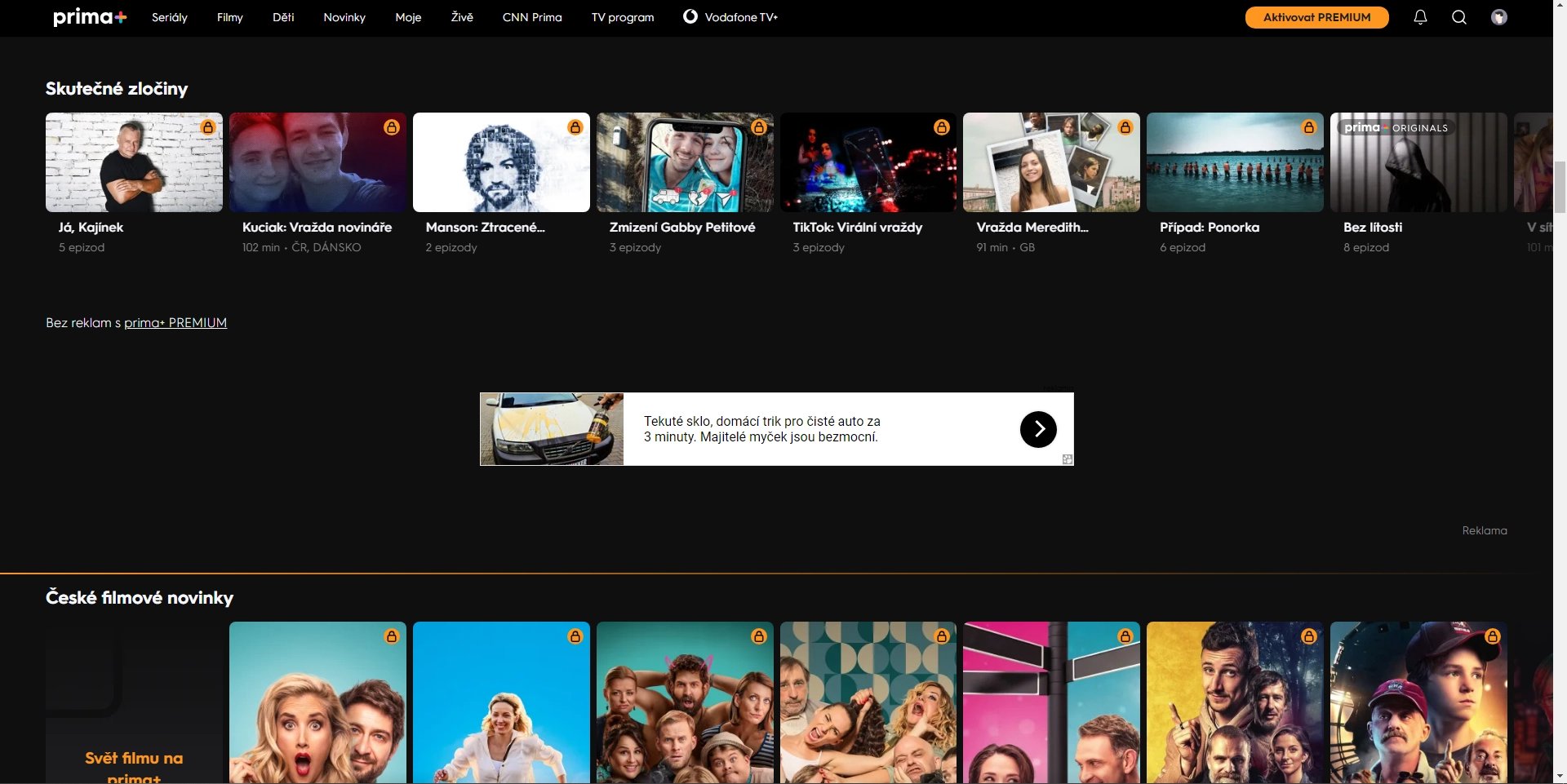Click the prima+ logo
This screenshot has width=1567, height=784.
click(x=90, y=17)
